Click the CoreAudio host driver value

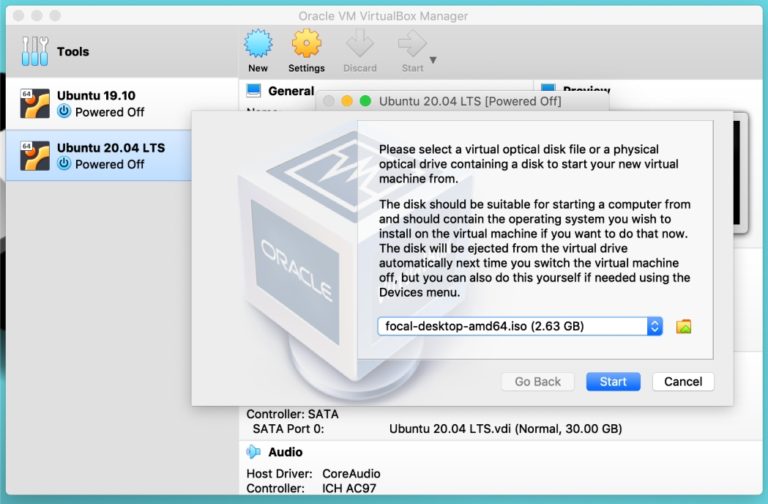pos(351,474)
